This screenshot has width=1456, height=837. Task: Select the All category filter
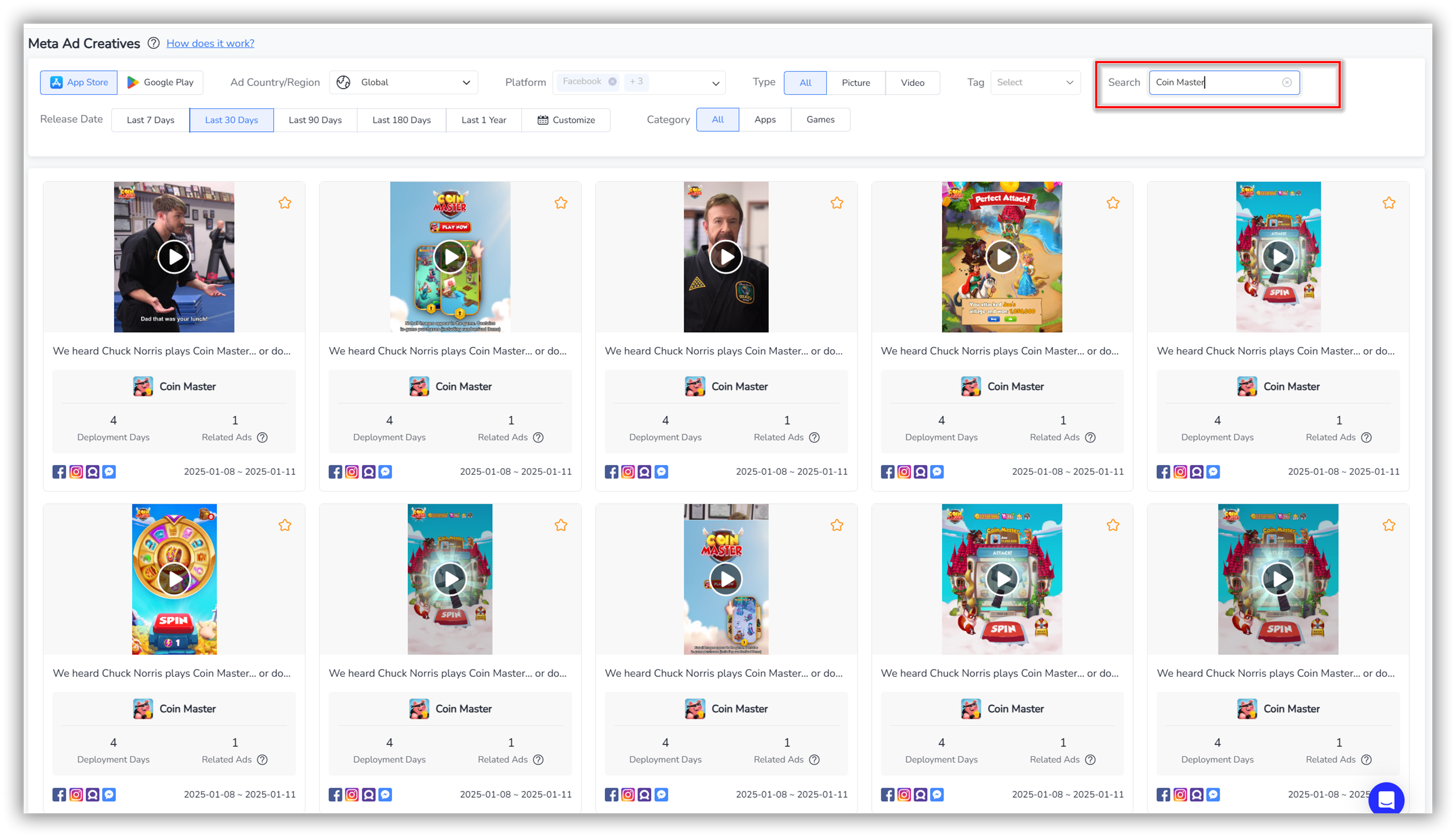[x=718, y=120]
